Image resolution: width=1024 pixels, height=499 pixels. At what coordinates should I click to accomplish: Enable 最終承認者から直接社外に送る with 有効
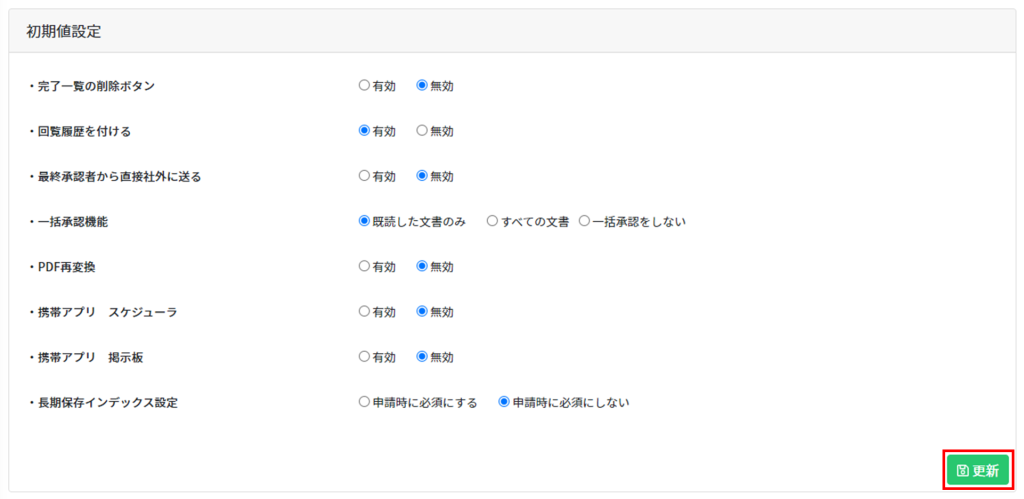[364, 176]
